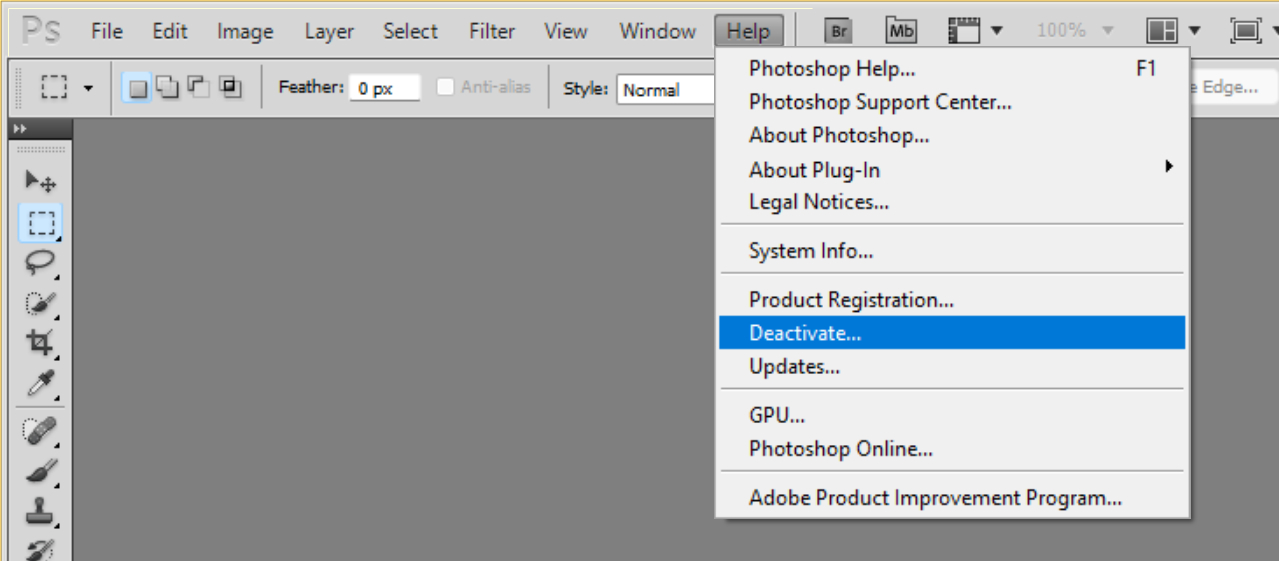Click Deactivate in the Help menu
This screenshot has width=1279, height=561.
pos(805,333)
